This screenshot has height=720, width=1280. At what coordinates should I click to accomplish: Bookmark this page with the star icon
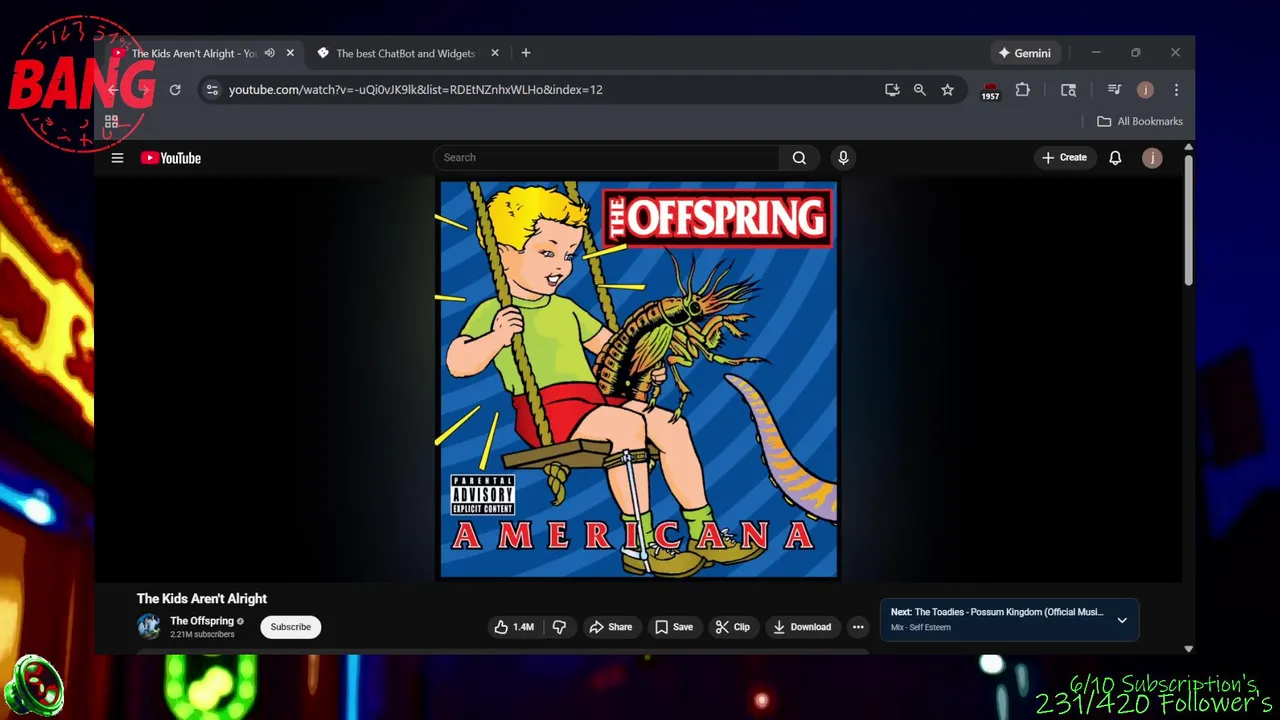[947, 90]
